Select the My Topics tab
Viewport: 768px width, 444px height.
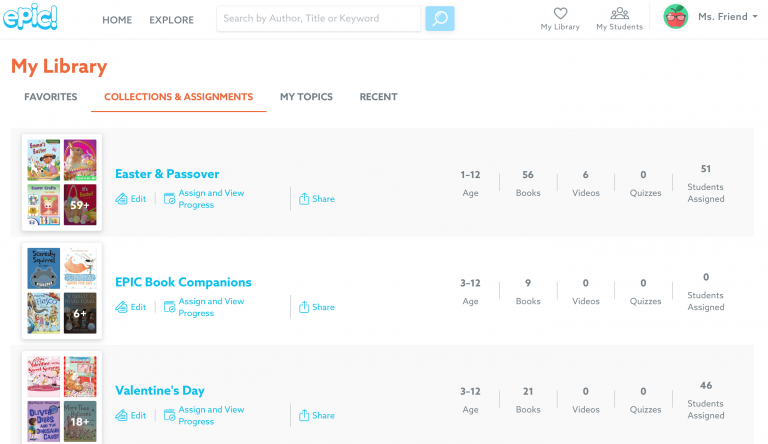point(306,97)
